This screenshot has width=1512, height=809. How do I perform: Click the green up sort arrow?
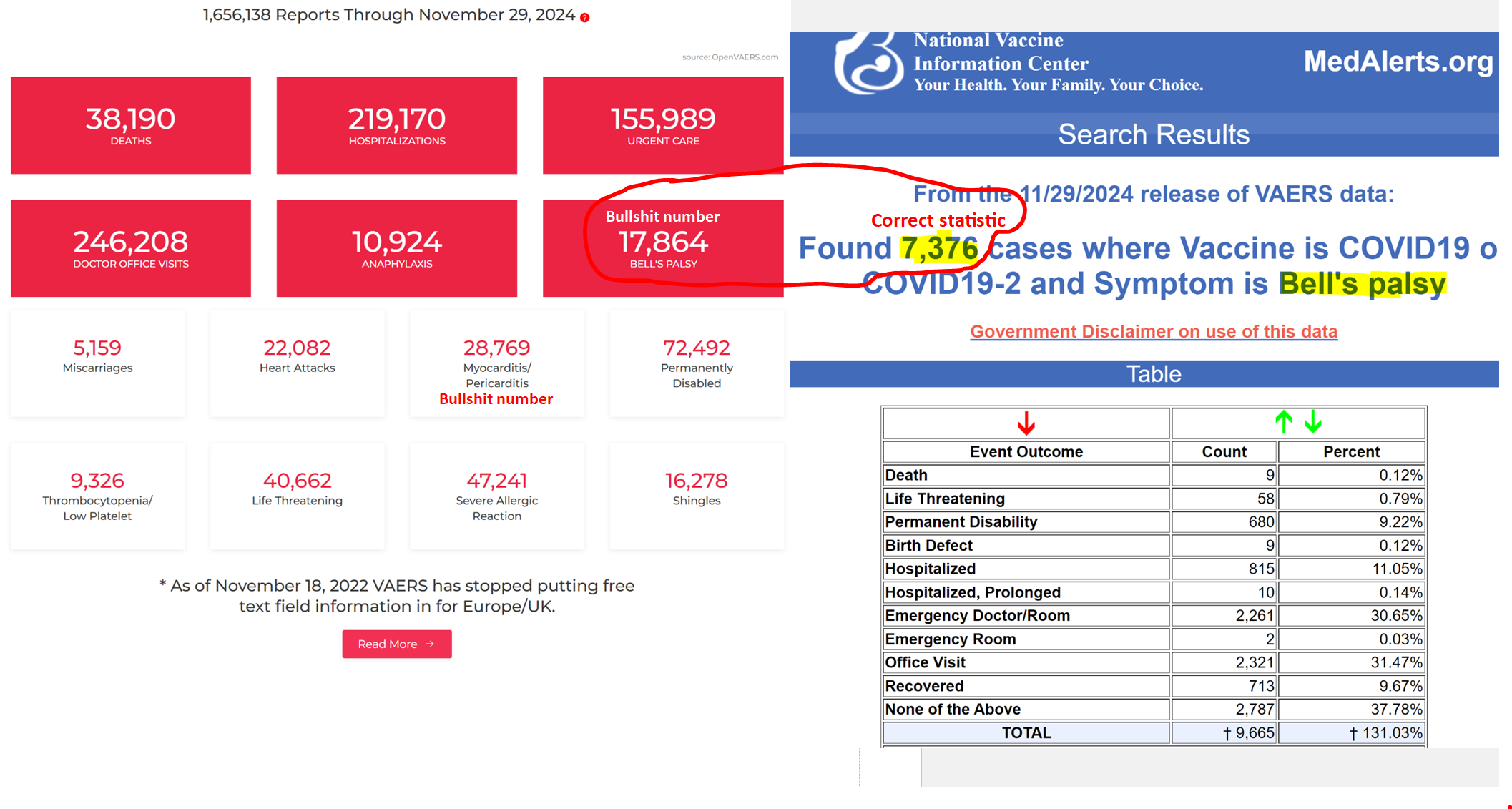[x=1284, y=422]
